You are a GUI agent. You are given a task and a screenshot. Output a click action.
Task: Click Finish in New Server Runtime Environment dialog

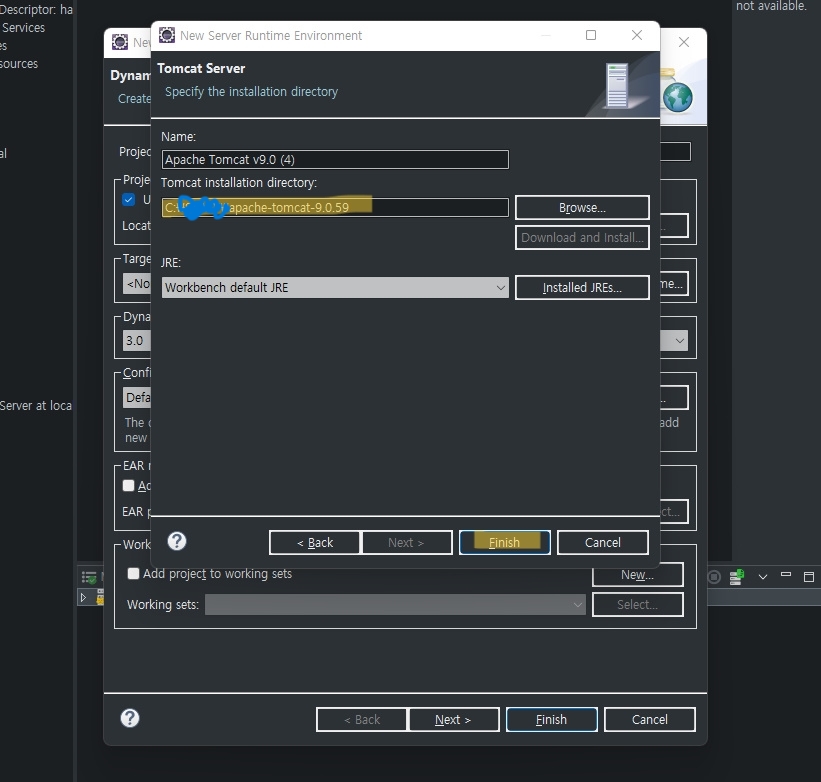pyautogui.click(x=504, y=542)
